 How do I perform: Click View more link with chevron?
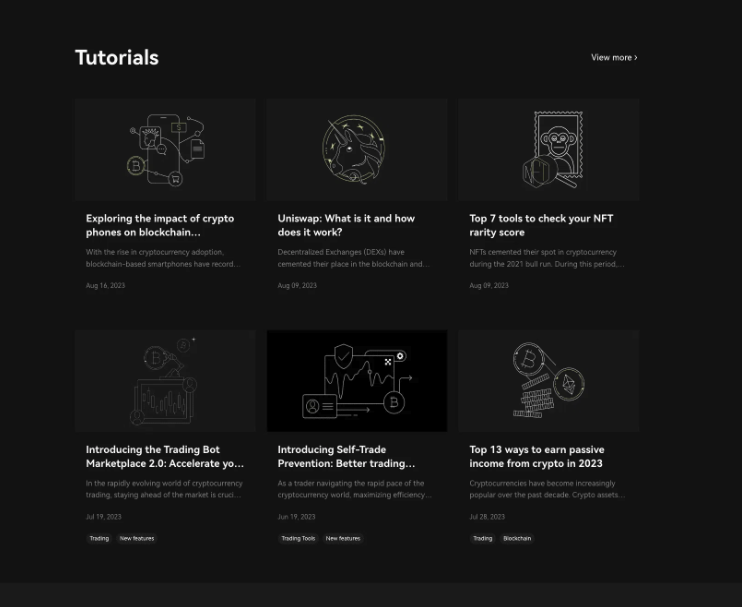click(x=614, y=57)
